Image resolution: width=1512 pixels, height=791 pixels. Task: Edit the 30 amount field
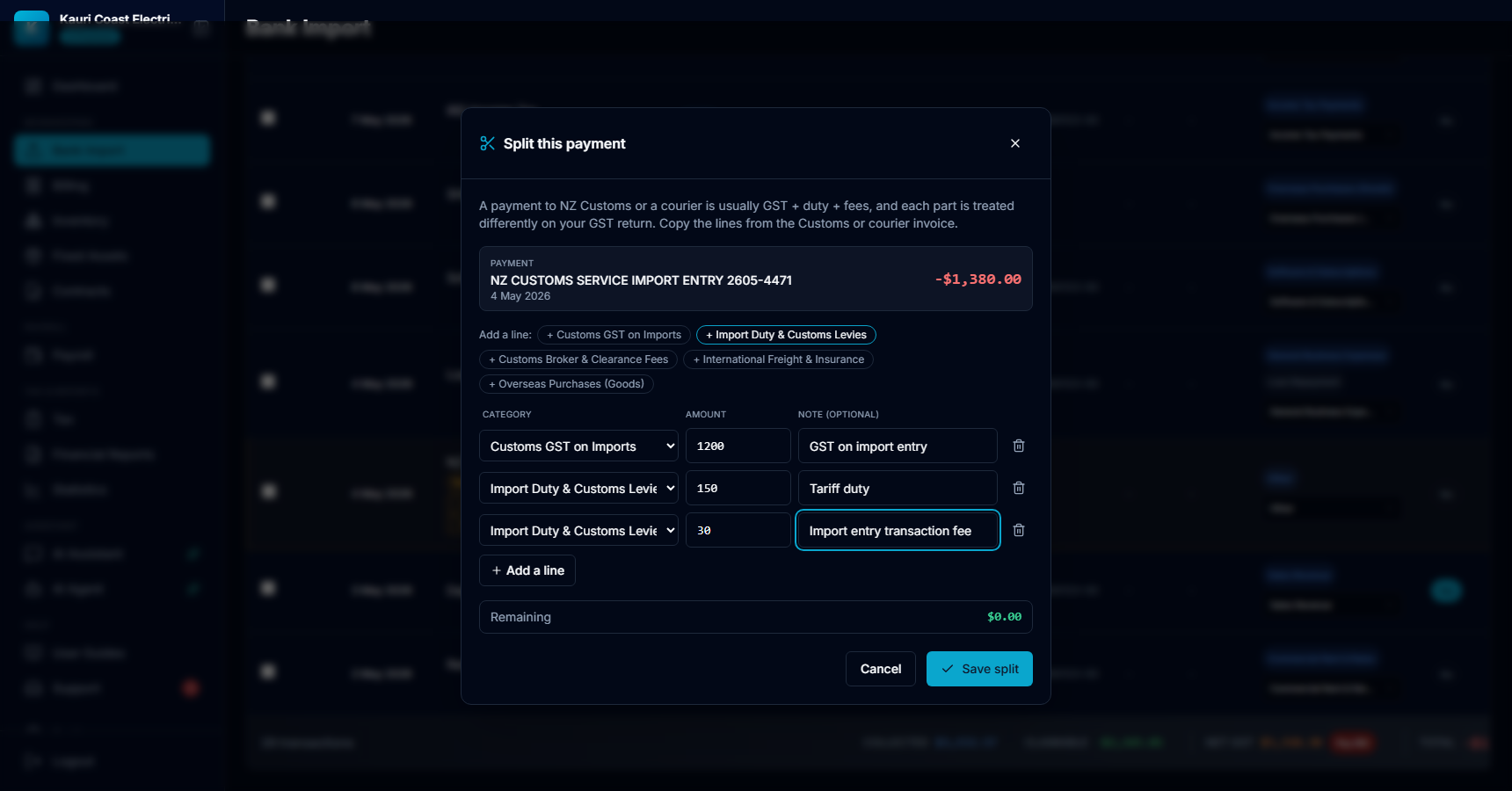[738, 530]
